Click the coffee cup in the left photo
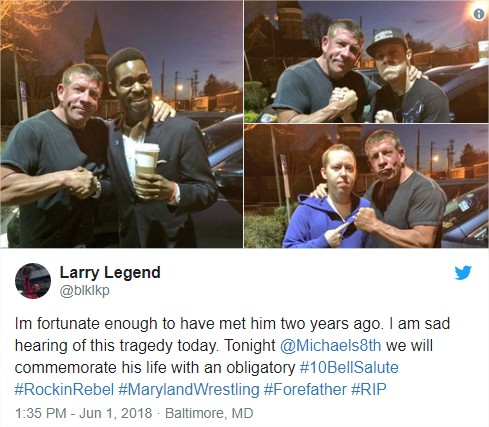Screen dimensions: 489x427 coord(147,159)
